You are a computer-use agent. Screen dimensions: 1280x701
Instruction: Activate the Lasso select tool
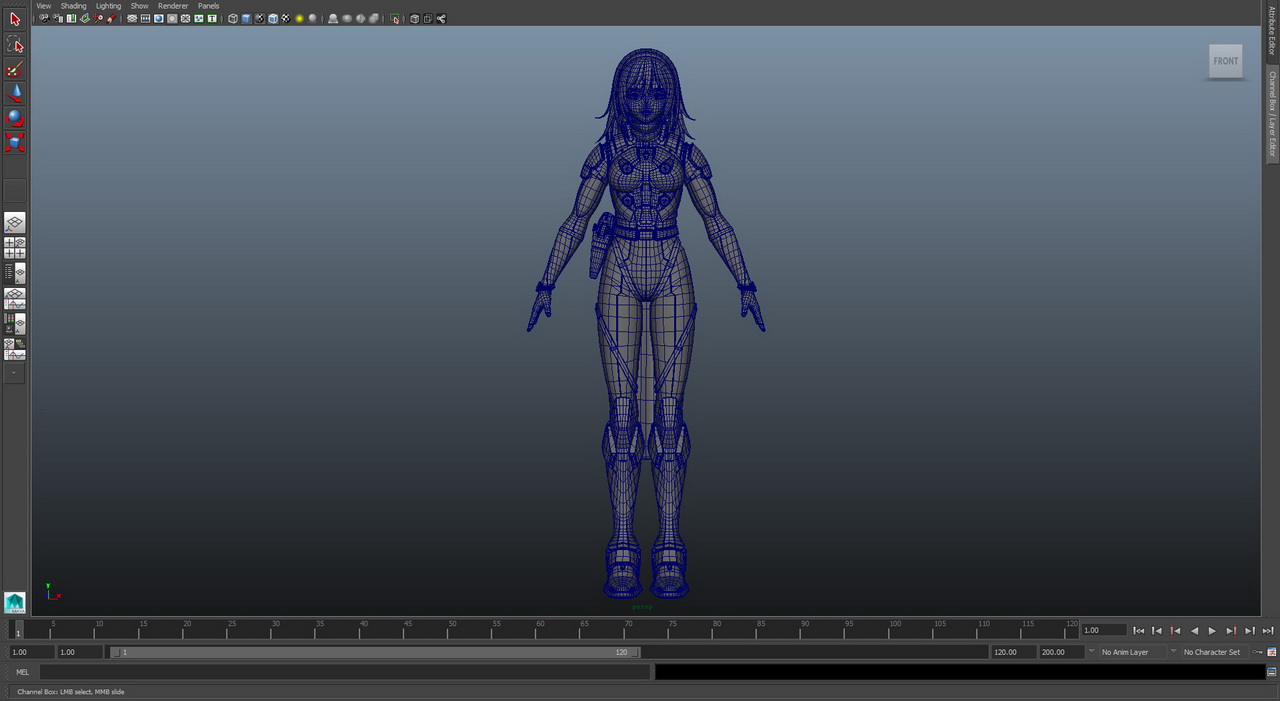pos(15,44)
